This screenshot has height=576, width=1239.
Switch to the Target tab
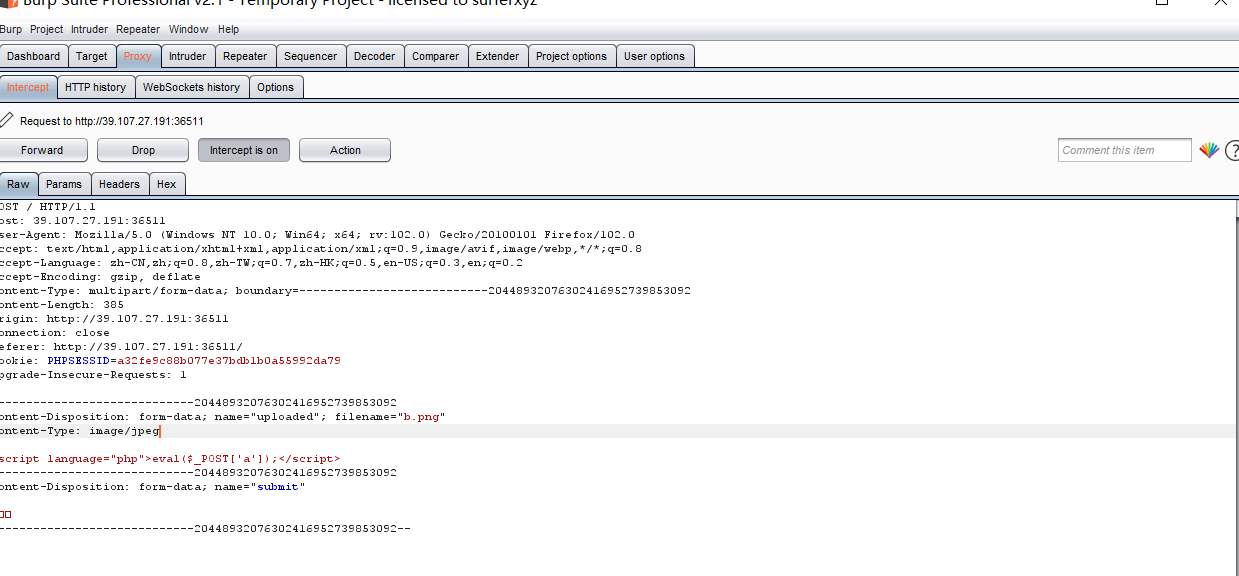(x=92, y=56)
